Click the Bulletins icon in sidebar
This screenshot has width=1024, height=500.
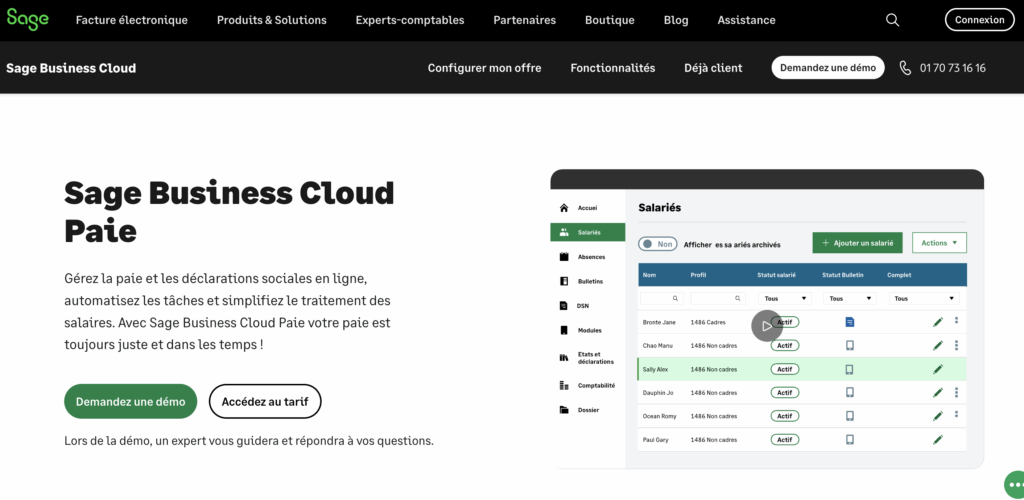point(564,281)
